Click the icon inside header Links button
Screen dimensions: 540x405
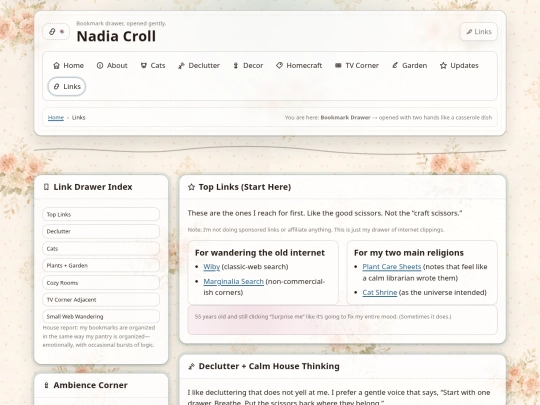[x=469, y=32]
